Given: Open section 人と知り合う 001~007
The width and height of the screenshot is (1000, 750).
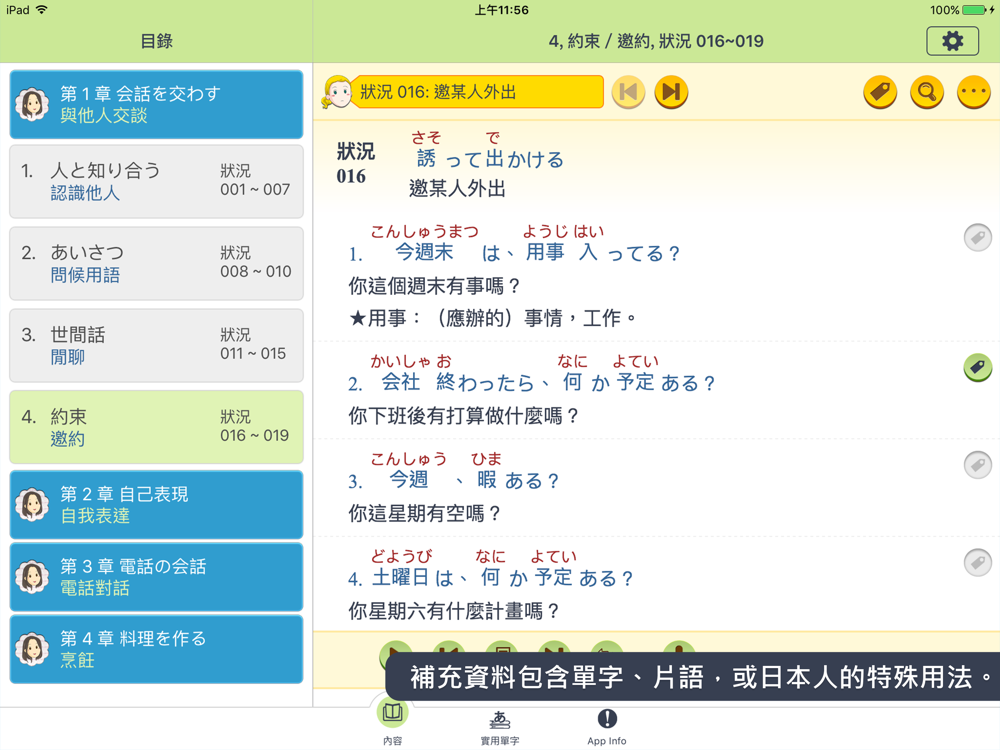Looking at the screenshot, I should (x=156, y=181).
